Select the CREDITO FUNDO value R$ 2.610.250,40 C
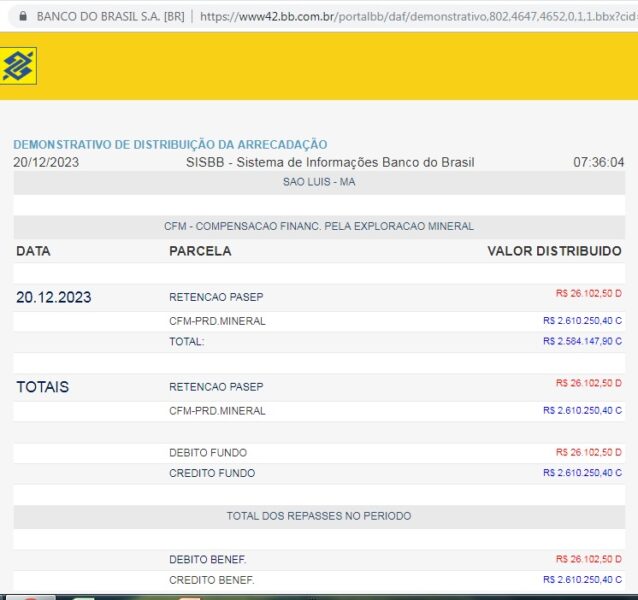 point(582,472)
